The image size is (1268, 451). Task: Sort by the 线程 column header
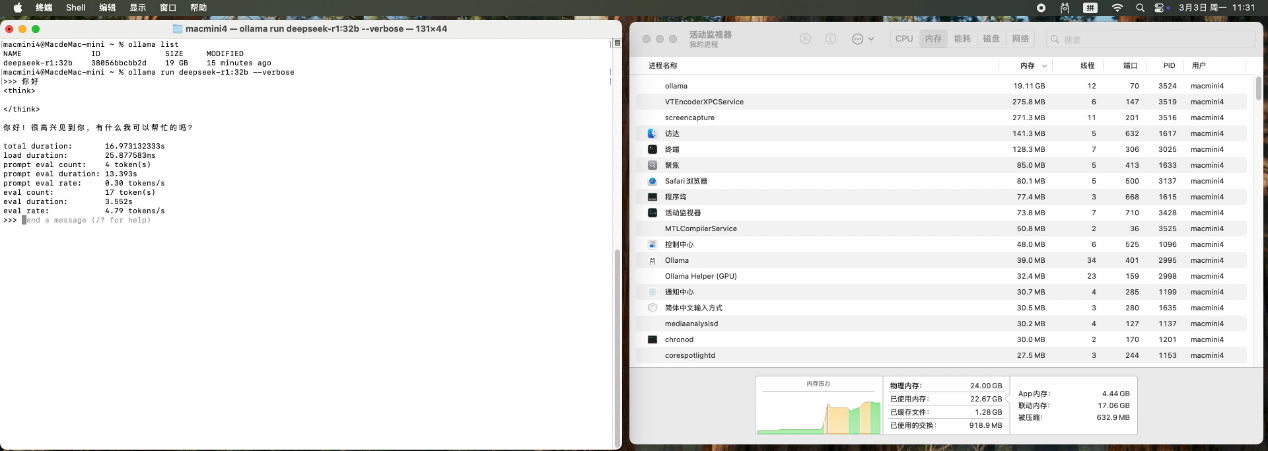tap(1087, 65)
